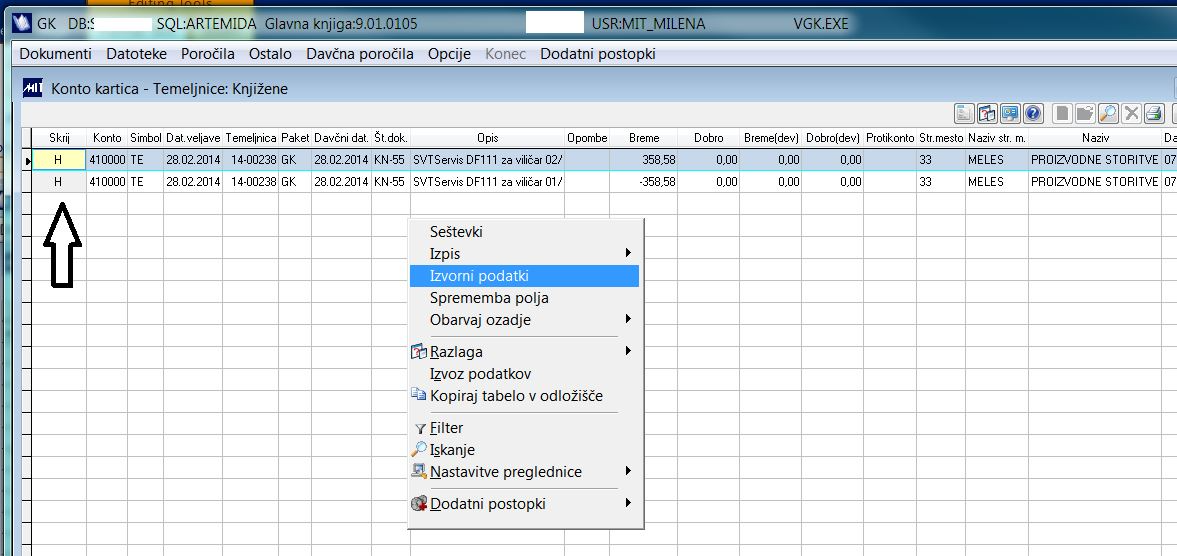Image resolution: width=1177 pixels, height=556 pixels.
Task: Click the screen settings toolbar icon
Action: (x=1010, y=114)
